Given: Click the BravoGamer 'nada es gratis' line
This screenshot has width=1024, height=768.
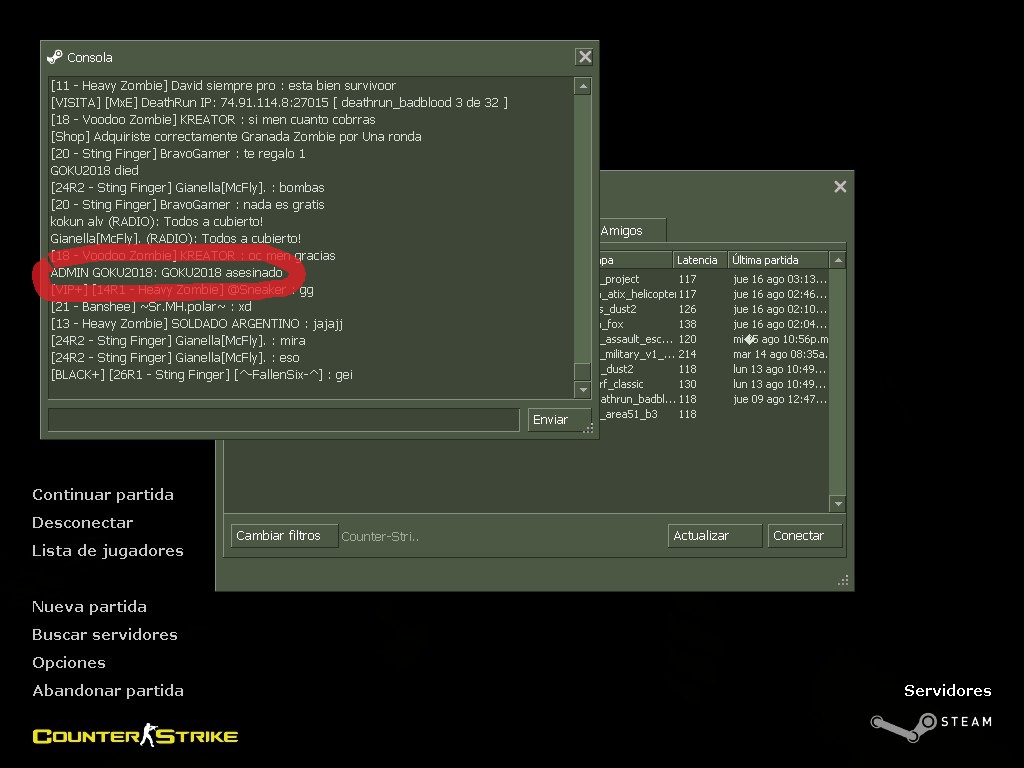Looking at the screenshot, I should [x=187, y=204].
